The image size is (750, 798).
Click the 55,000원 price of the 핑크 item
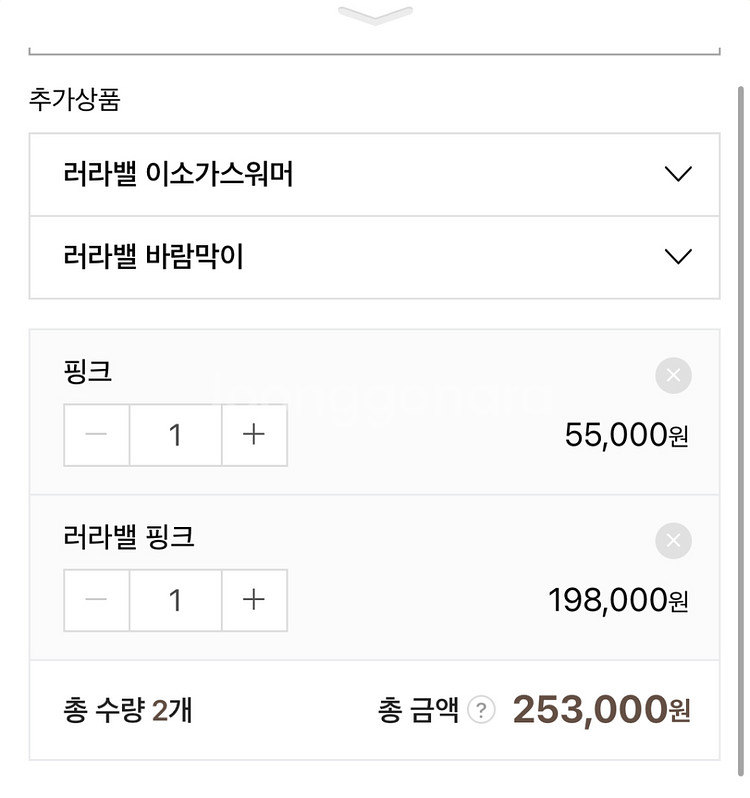coord(626,435)
